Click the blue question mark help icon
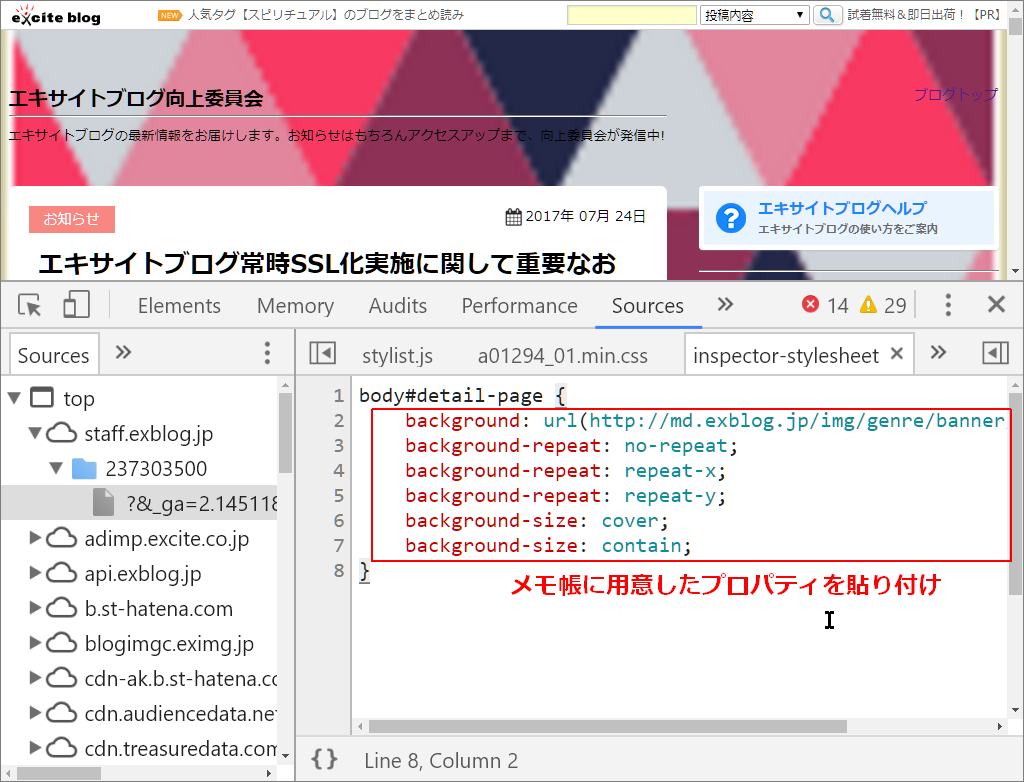Viewport: 1024px width, 782px height. 731,218
